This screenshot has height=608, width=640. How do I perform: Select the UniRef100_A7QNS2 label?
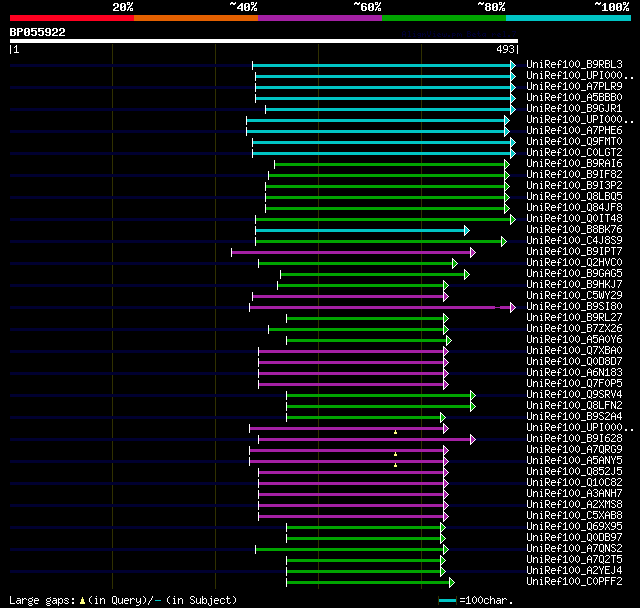574,549
